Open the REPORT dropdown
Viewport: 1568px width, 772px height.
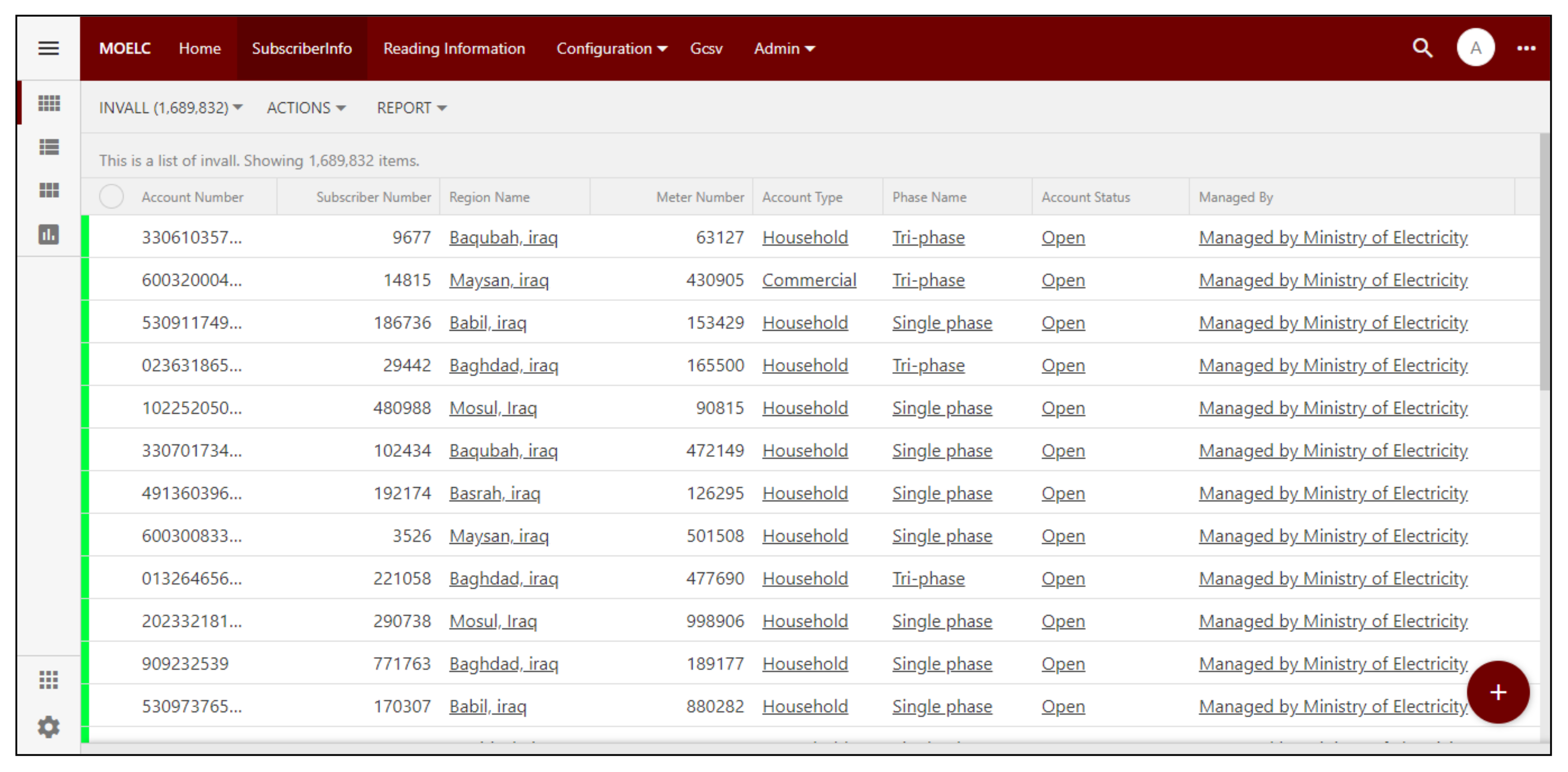(411, 108)
